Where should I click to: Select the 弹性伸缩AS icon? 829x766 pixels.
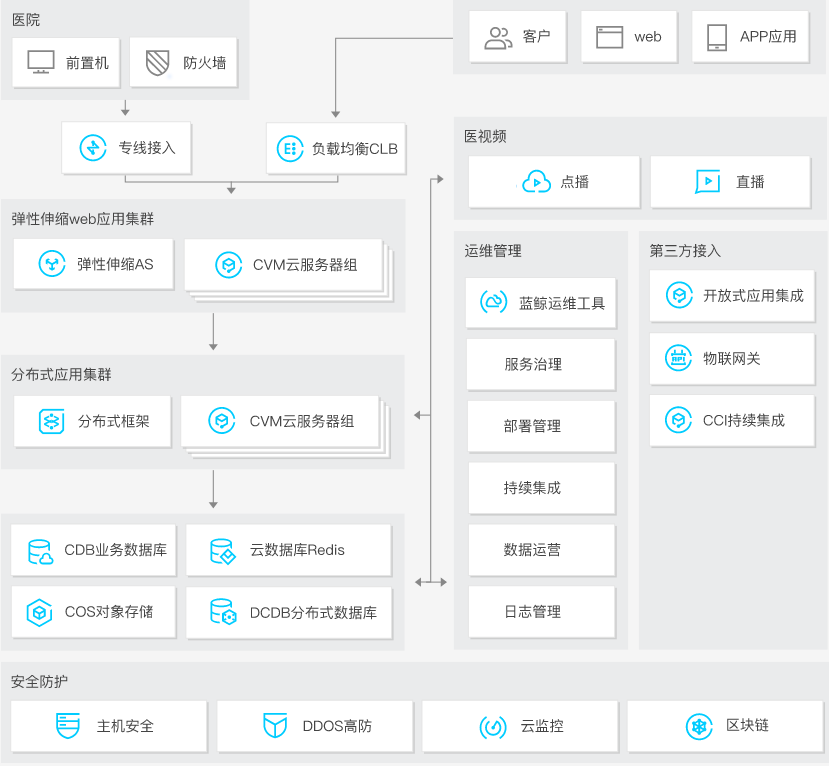click(x=52, y=264)
